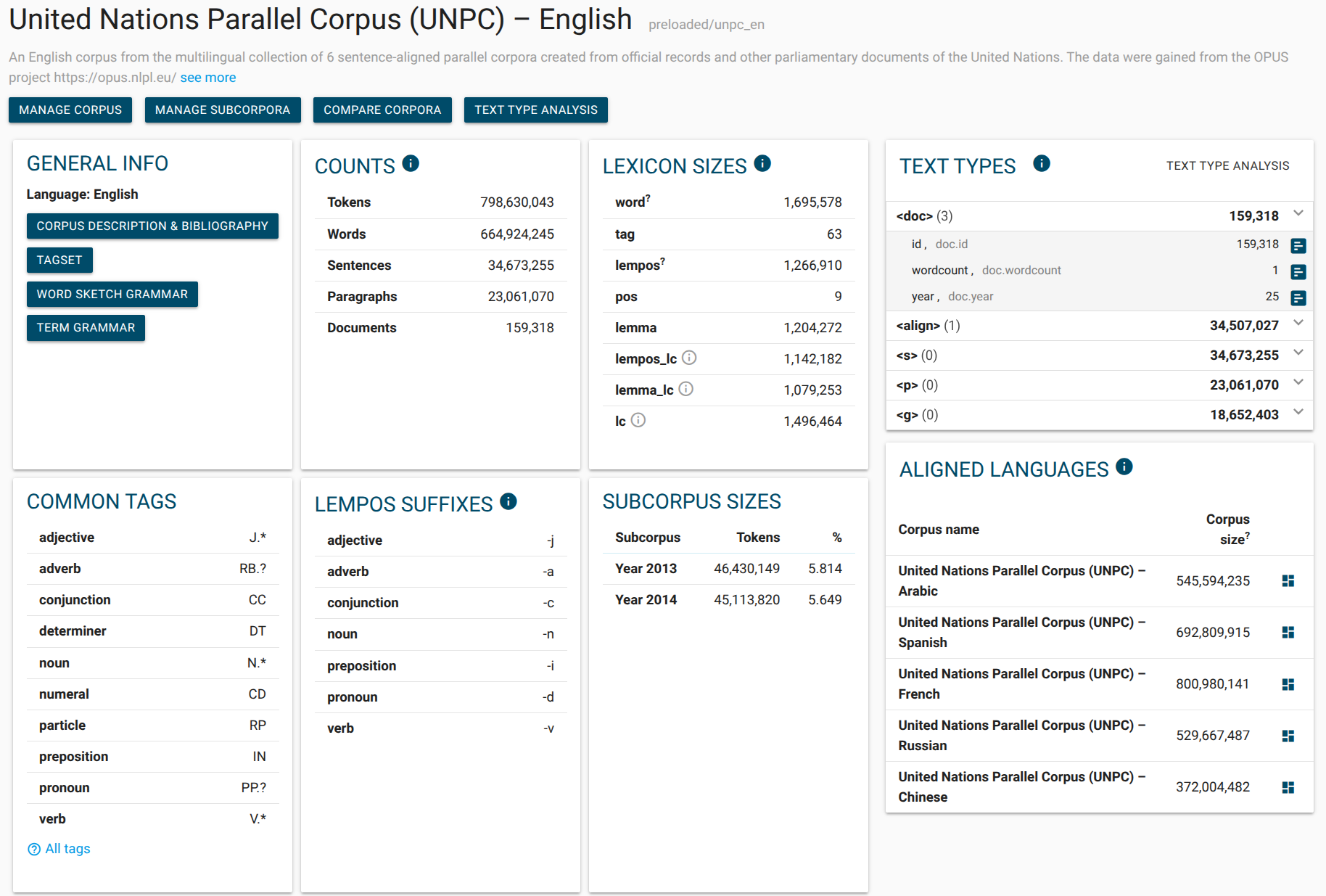Click the compare icon beside the Chinese corpus

[1288, 786]
